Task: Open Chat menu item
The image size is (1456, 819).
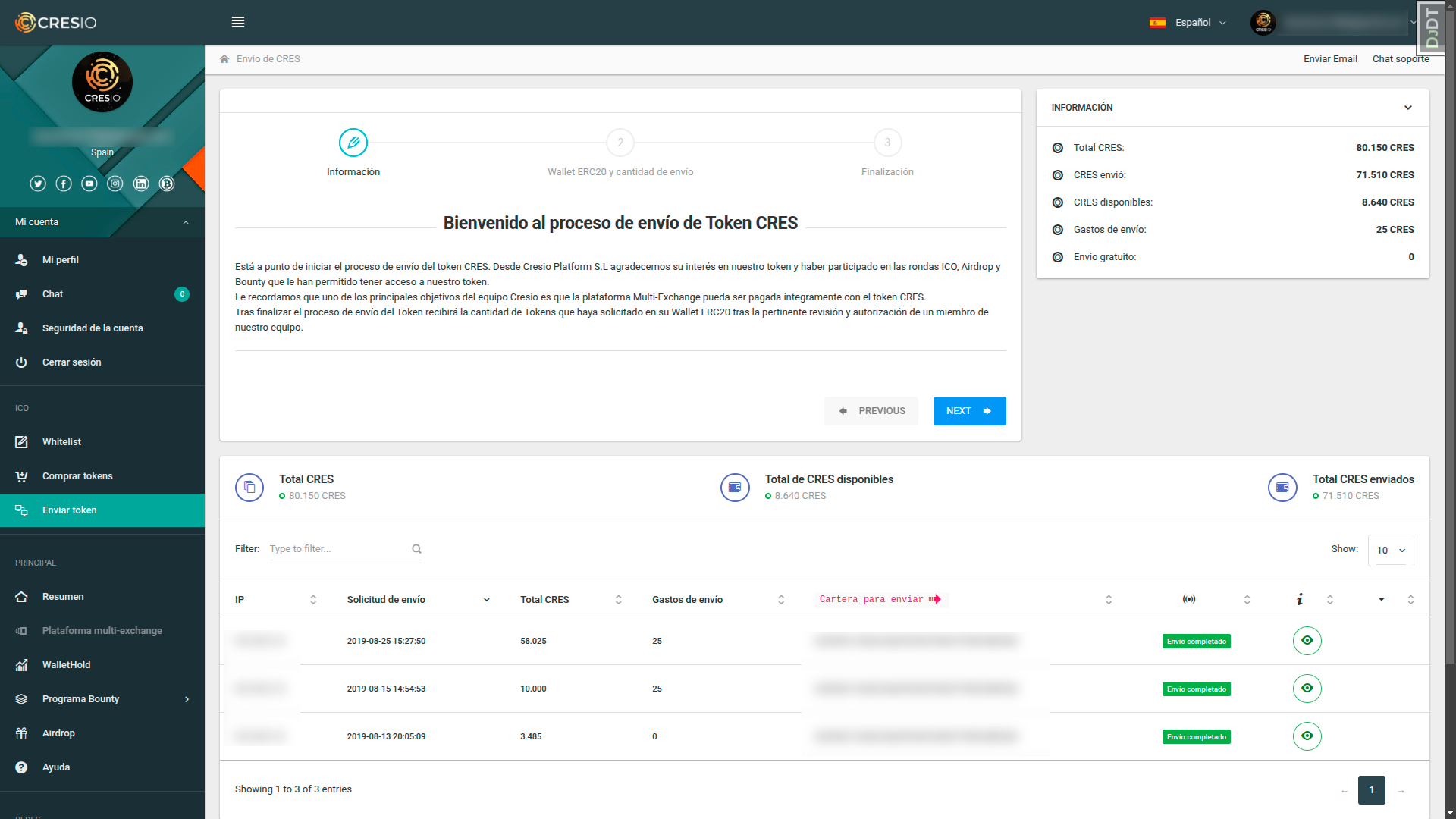Action: (102, 294)
